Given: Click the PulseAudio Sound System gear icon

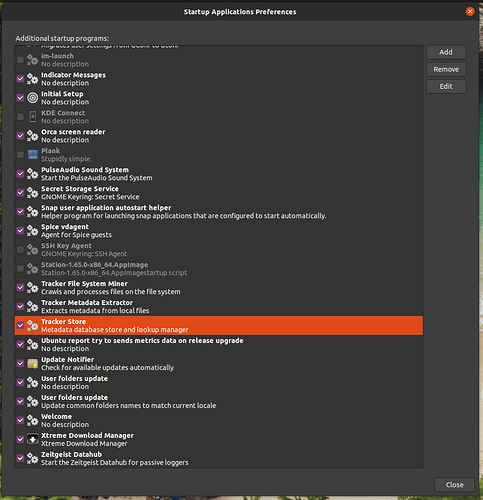Looking at the screenshot, I should point(32,174).
